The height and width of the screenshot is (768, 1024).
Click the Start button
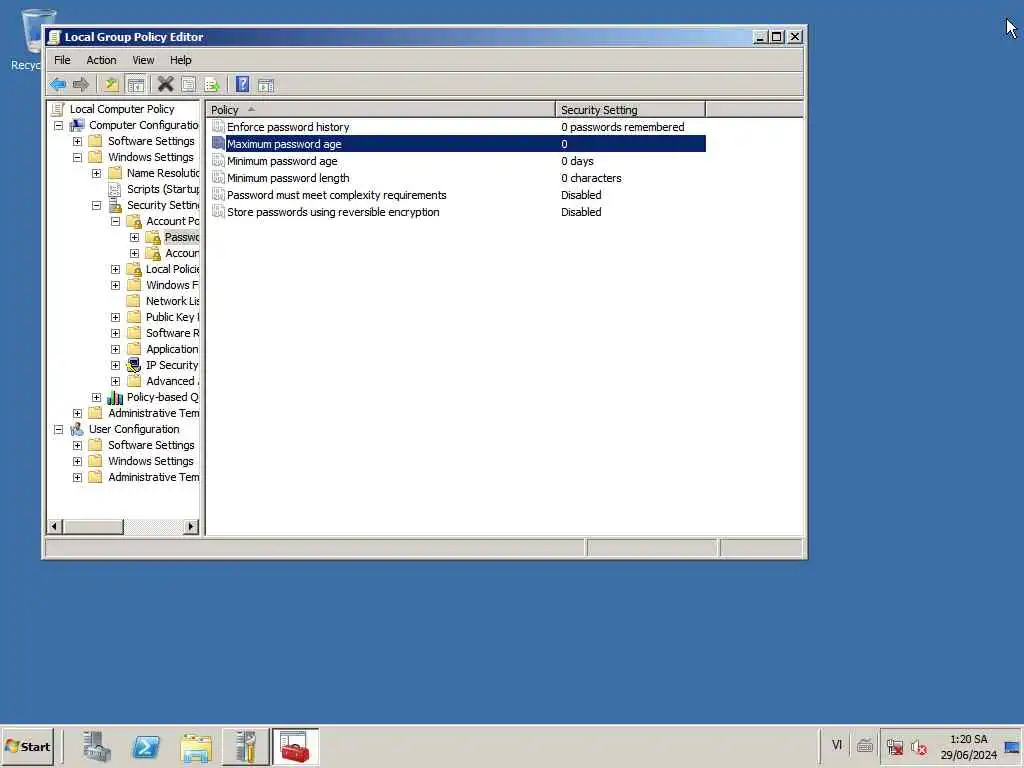point(28,747)
